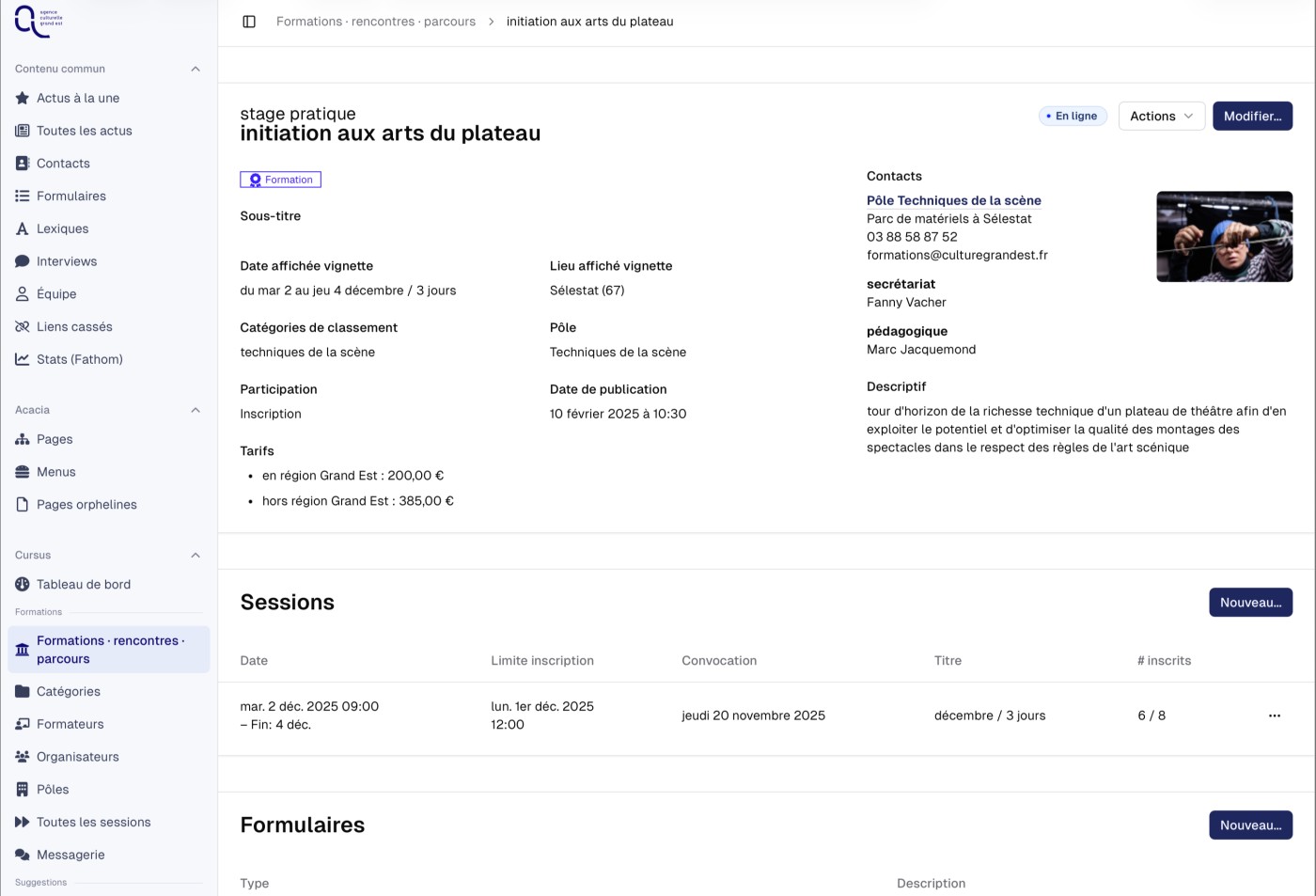Open the session row three-dot menu
This screenshot has height=896, width=1316.
[1274, 715]
